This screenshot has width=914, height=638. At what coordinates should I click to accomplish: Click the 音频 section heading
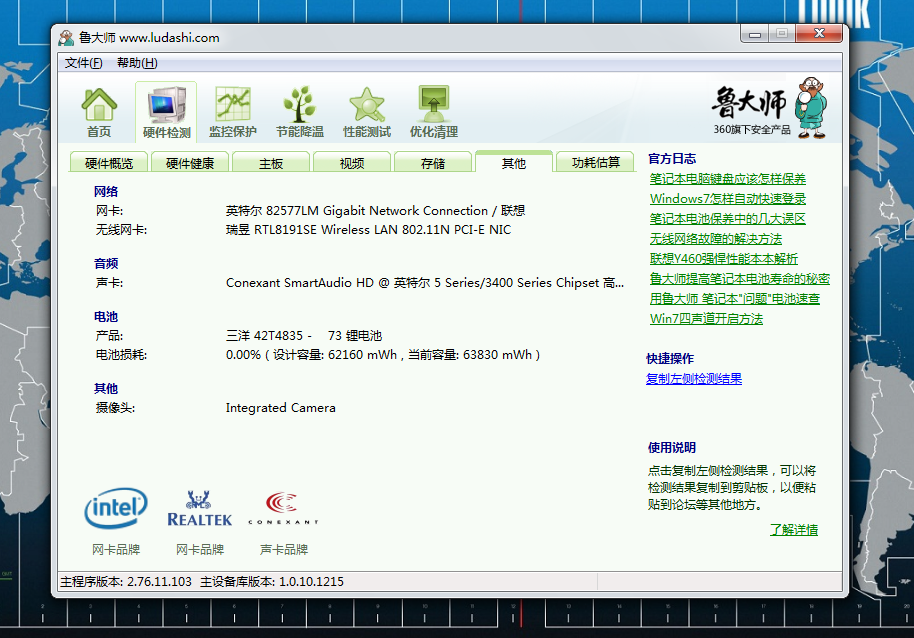point(106,263)
